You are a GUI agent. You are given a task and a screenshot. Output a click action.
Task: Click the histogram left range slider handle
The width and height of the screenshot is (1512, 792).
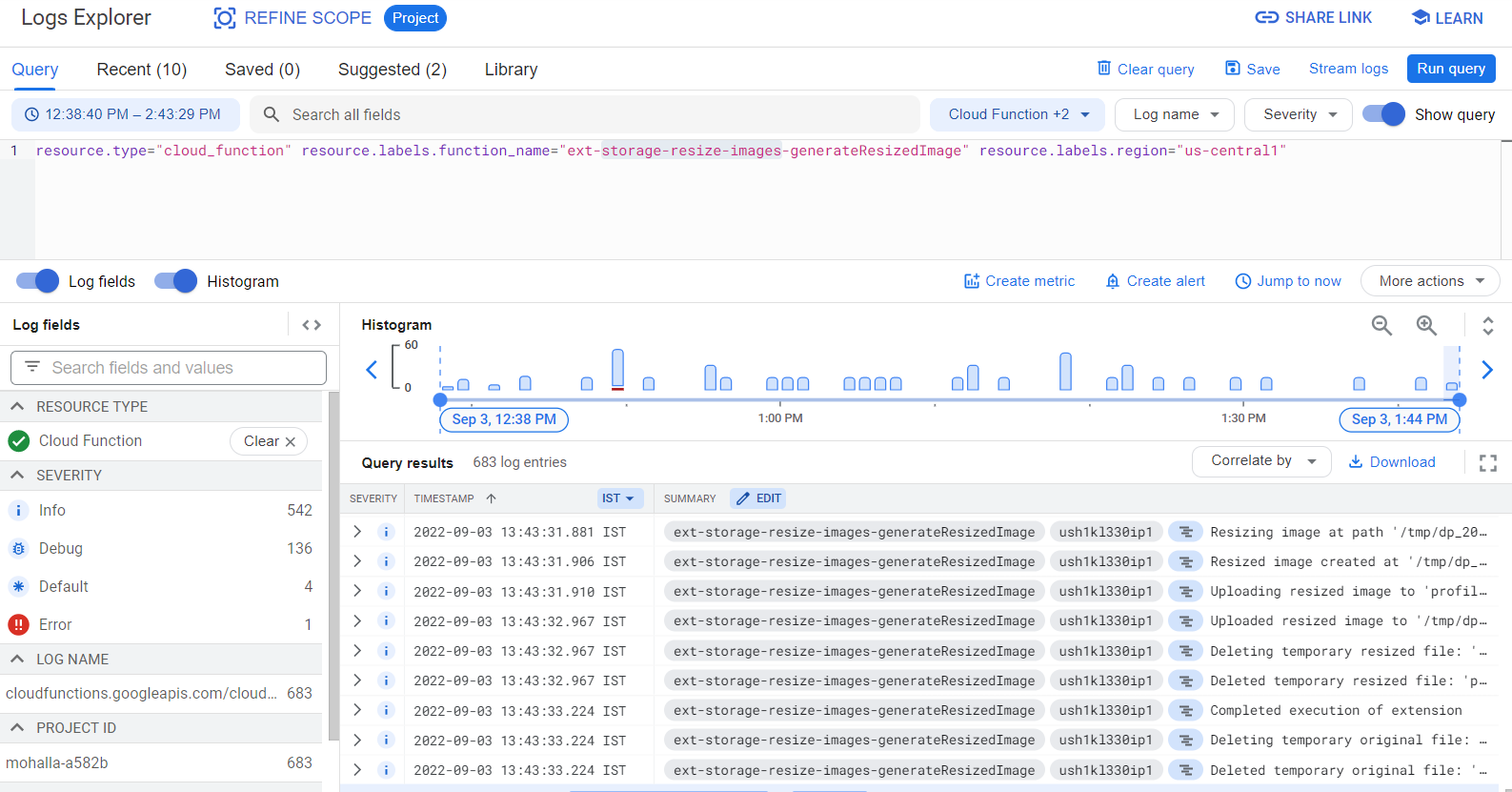click(440, 400)
